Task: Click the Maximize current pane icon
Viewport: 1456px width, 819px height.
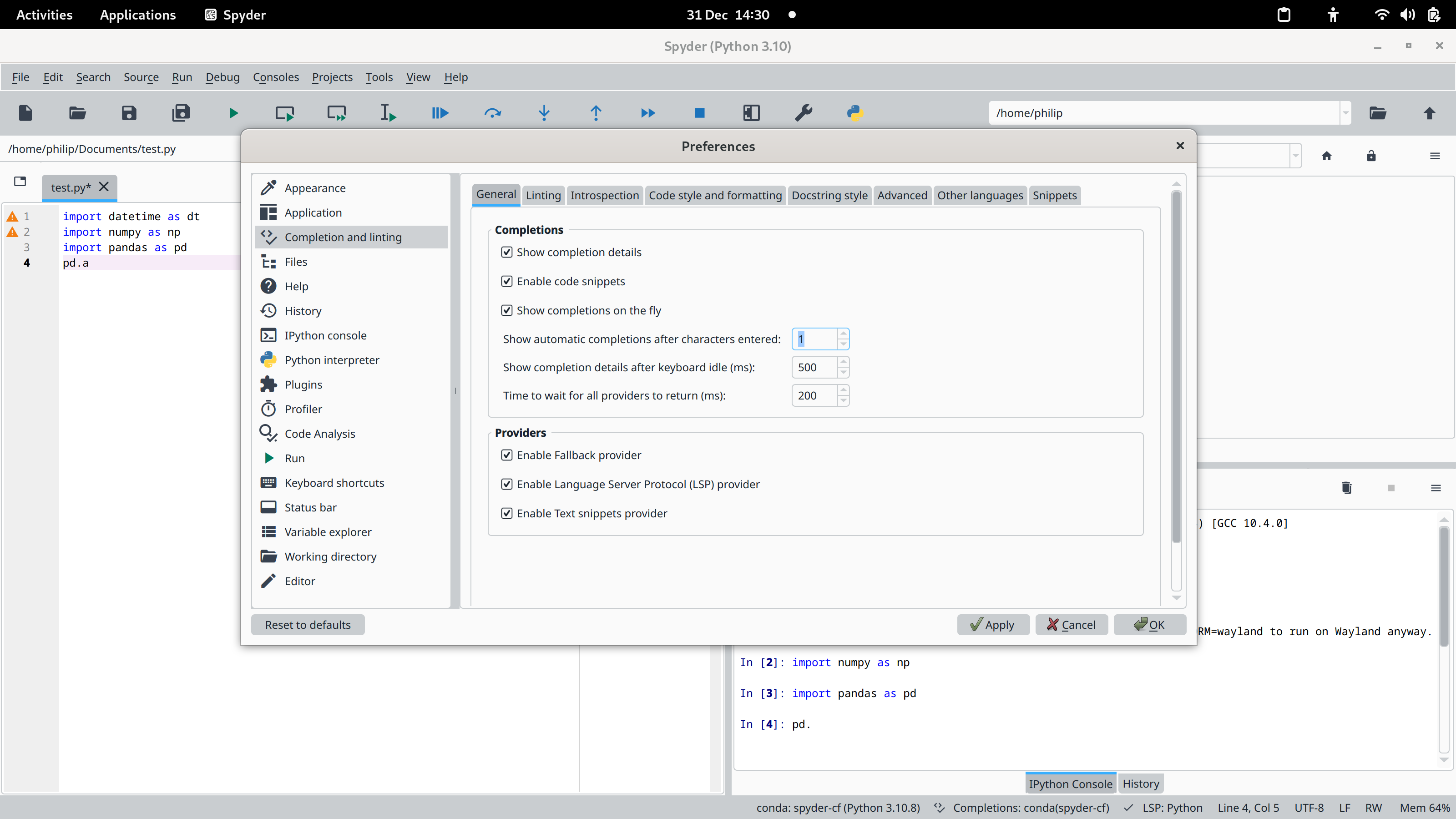Action: (x=751, y=113)
